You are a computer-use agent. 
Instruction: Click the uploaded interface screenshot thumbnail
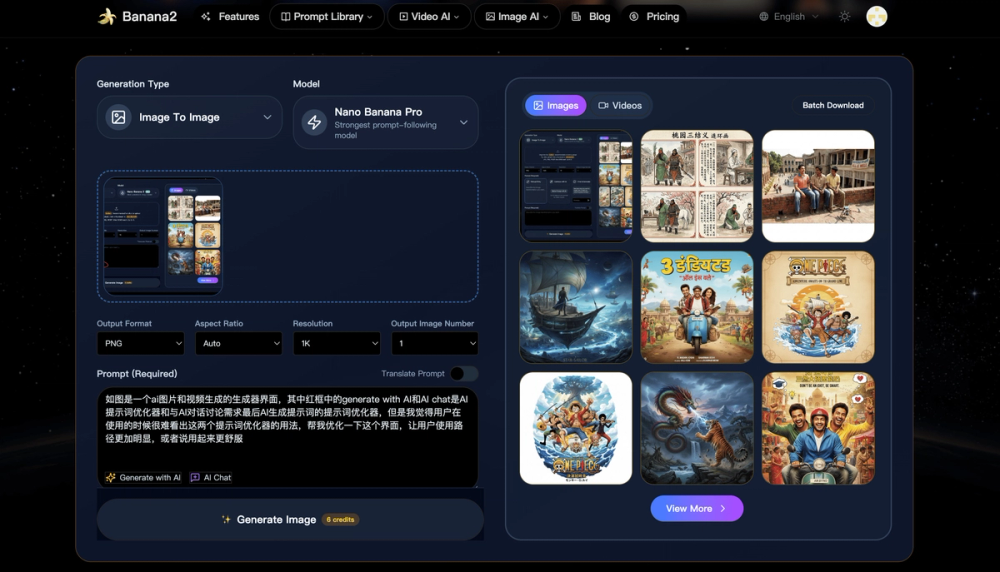point(163,236)
